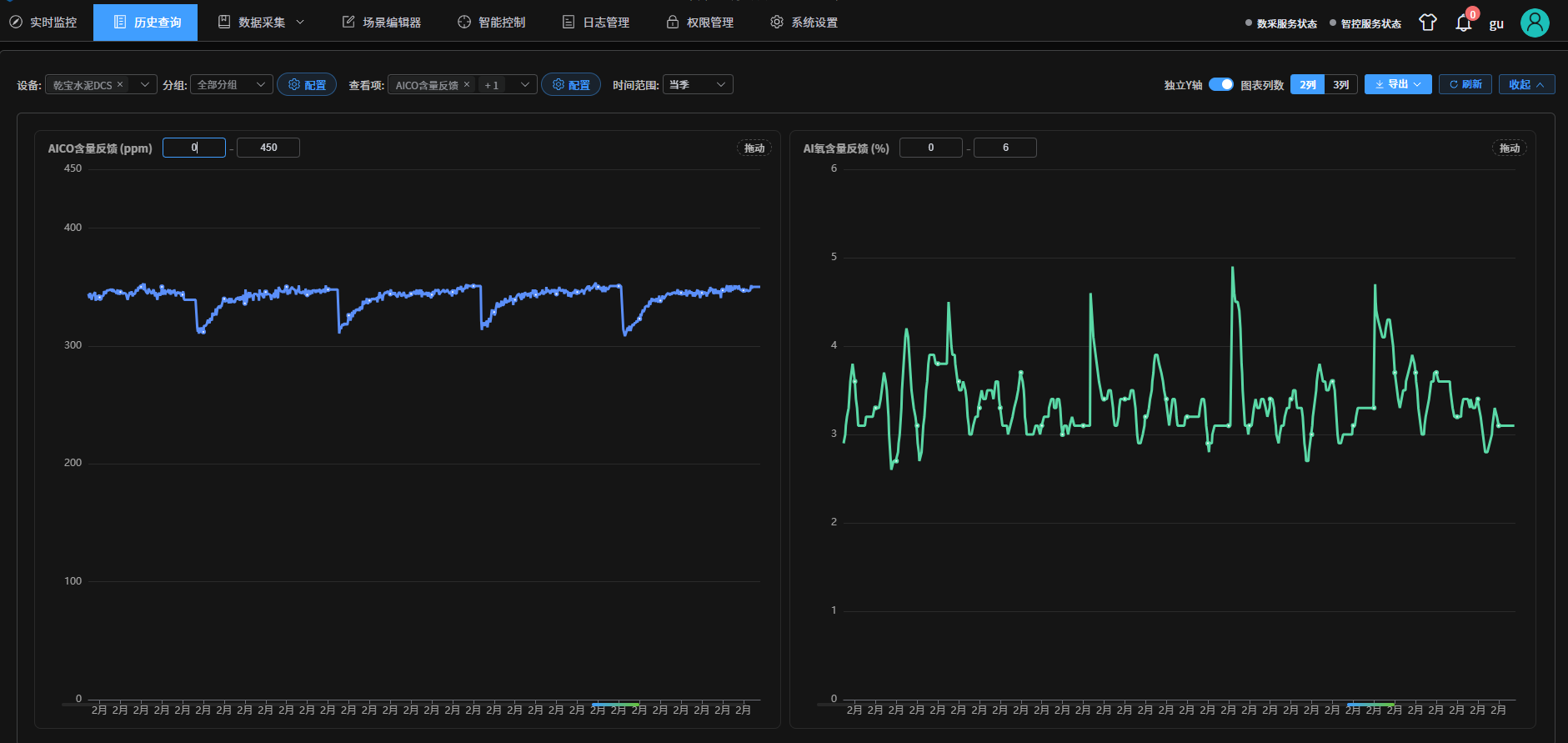Image resolution: width=1568 pixels, height=743 pixels.
Task: Click the 刷新 refresh button
Action: (1465, 84)
